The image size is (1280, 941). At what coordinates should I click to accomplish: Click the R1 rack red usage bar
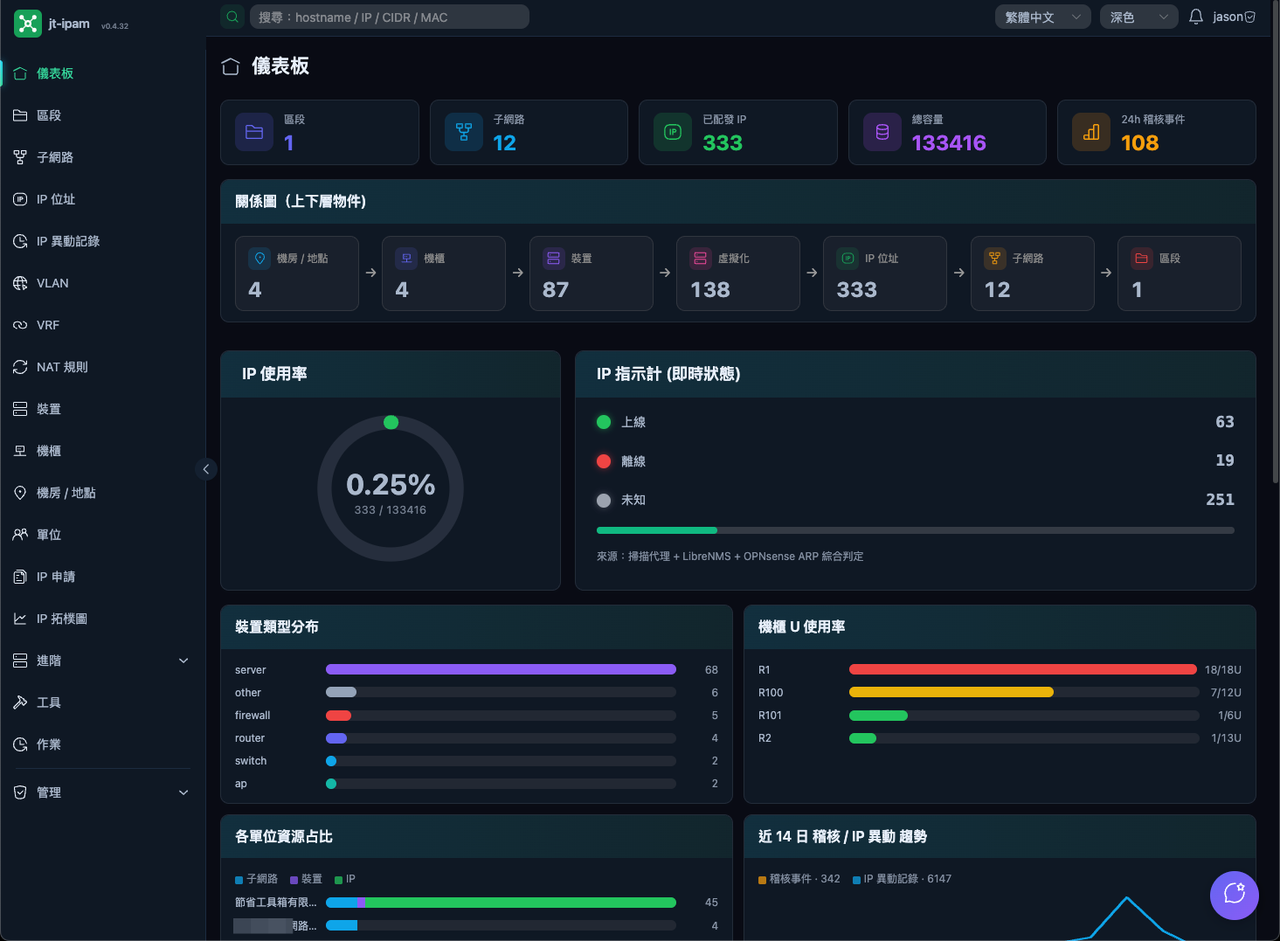pyautogui.click(x=1023, y=669)
